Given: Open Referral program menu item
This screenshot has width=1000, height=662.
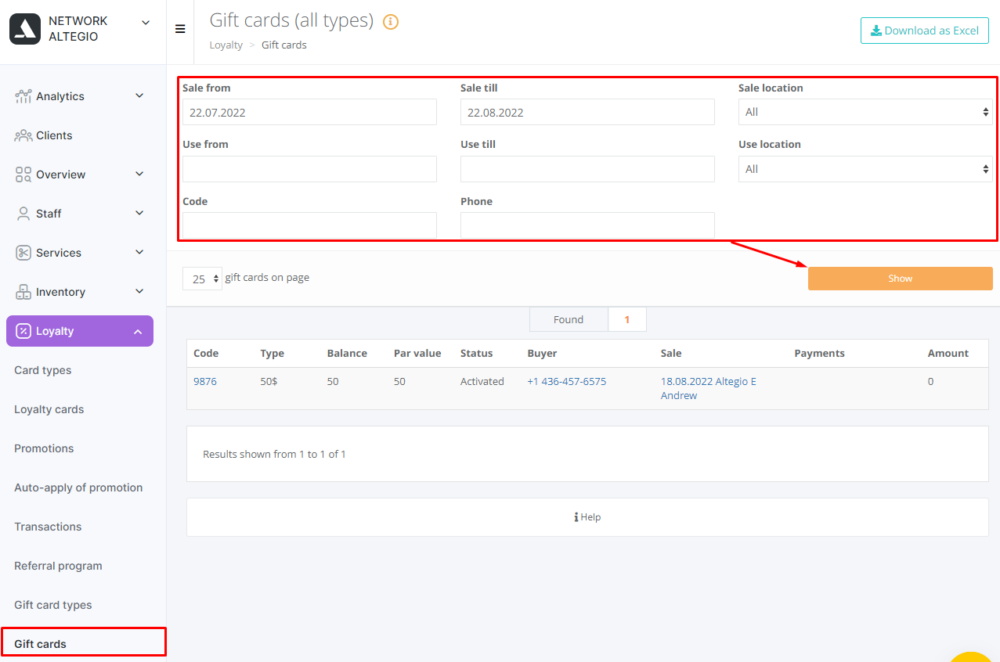Looking at the screenshot, I should [x=58, y=566].
